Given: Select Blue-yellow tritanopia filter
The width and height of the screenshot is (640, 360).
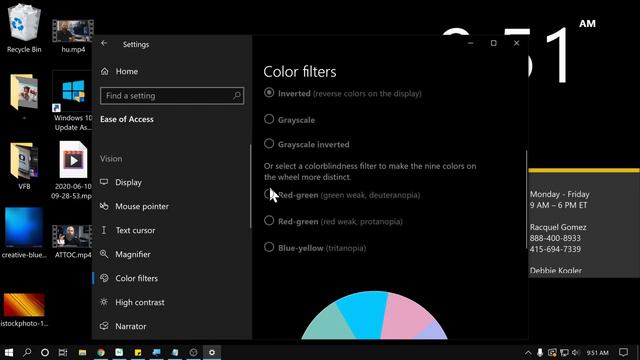Looking at the screenshot, I should tap(269, 247).
